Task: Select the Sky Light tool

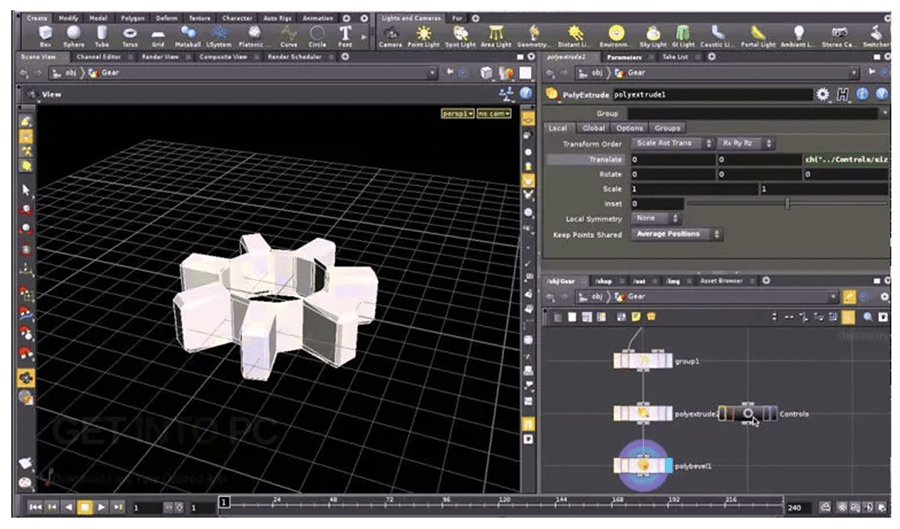Action: click(653, 36)
